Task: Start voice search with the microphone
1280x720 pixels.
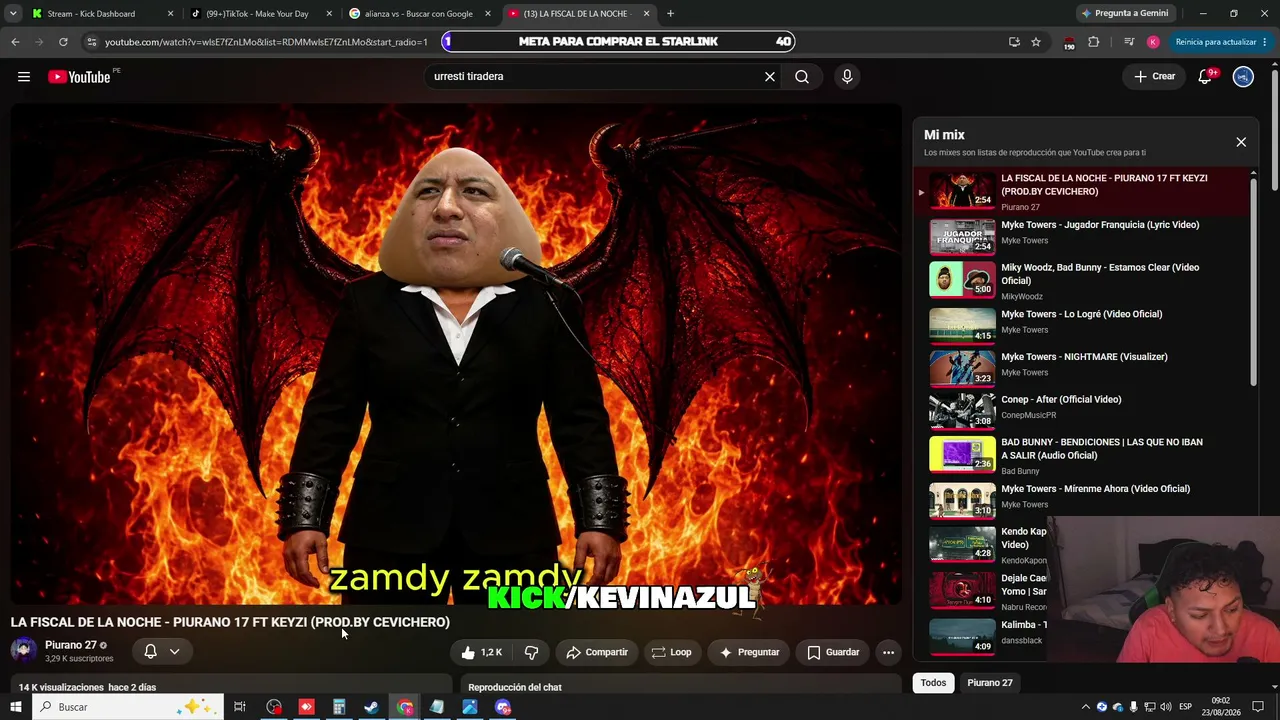Action: [847, 77]
